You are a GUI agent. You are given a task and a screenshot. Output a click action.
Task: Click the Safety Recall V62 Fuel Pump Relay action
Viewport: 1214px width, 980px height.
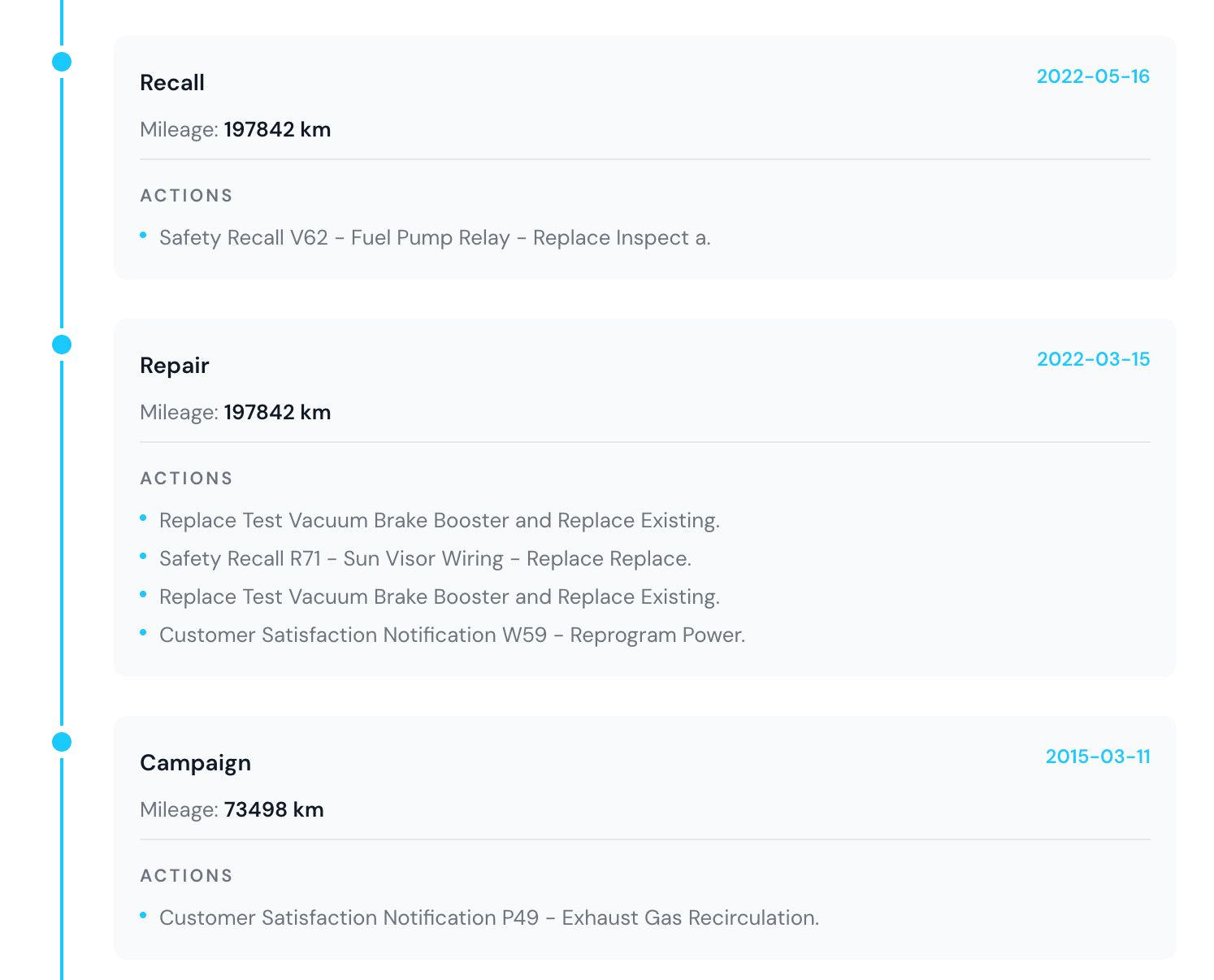click(x=435, y=238)
